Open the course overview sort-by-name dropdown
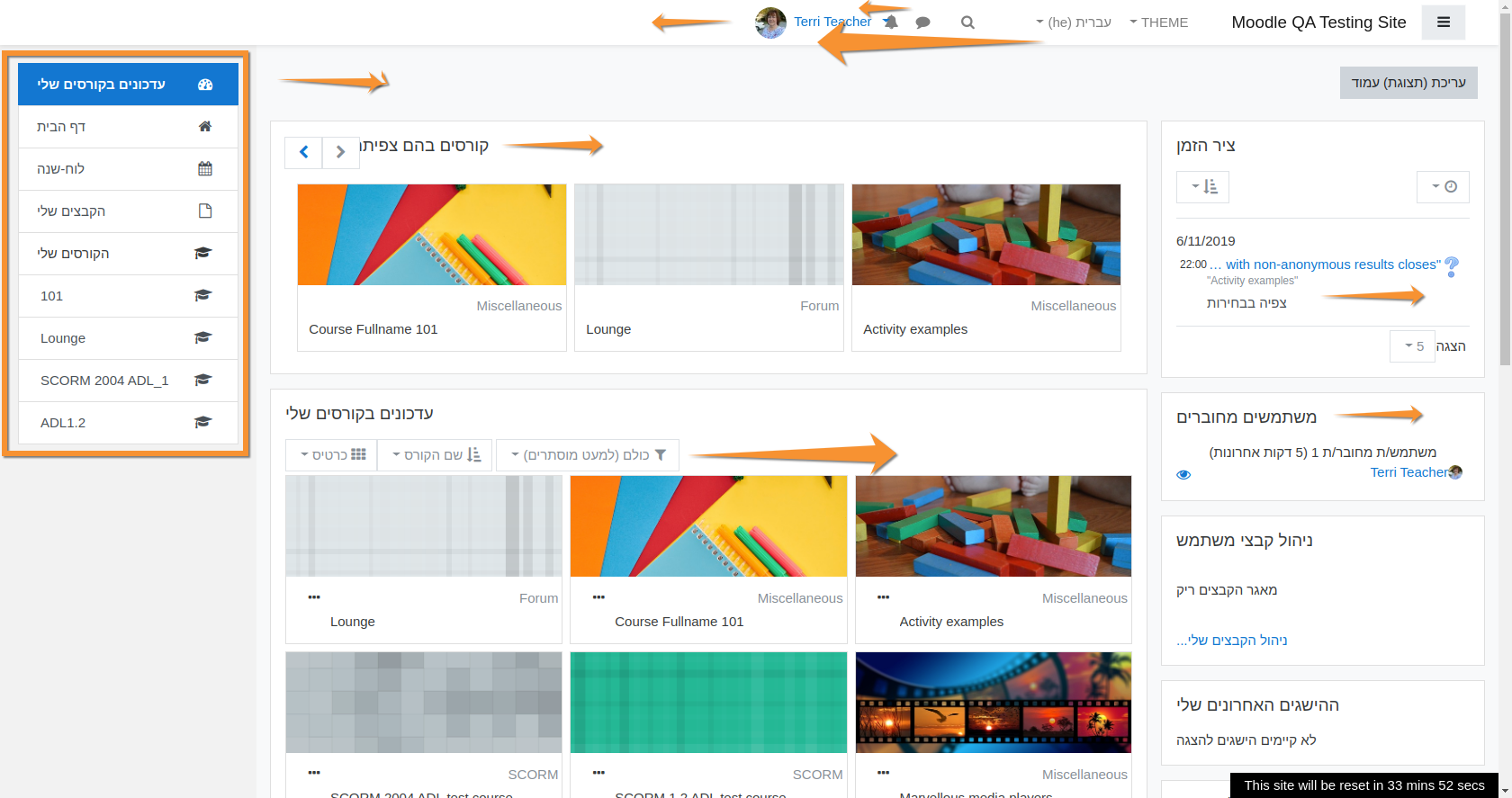1512x798 pixels. [x=436, y=454]
